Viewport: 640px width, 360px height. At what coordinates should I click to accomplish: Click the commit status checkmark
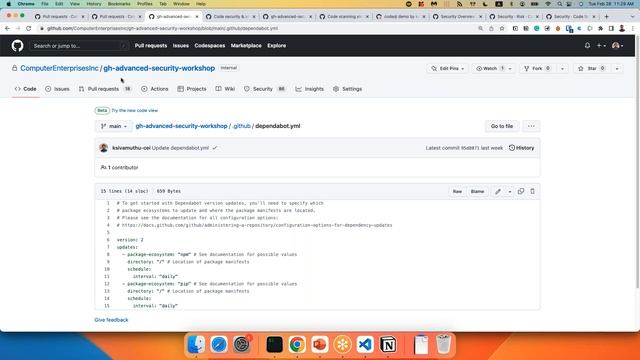point(215,148)
